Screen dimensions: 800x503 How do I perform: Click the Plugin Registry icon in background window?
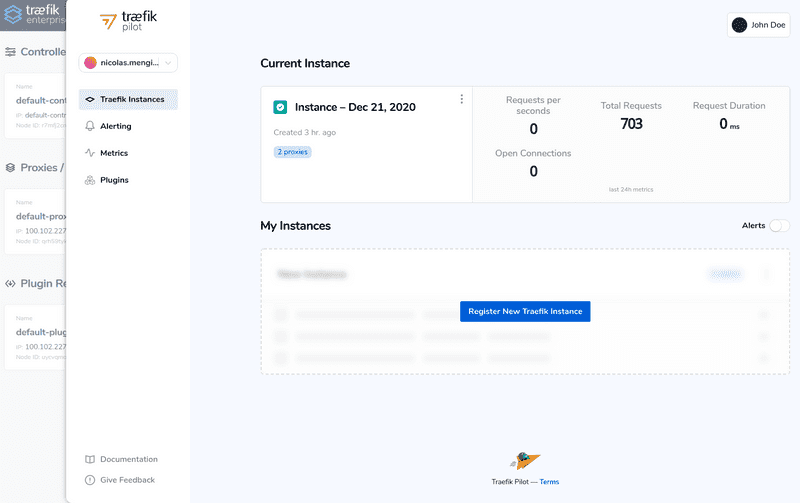10,284
